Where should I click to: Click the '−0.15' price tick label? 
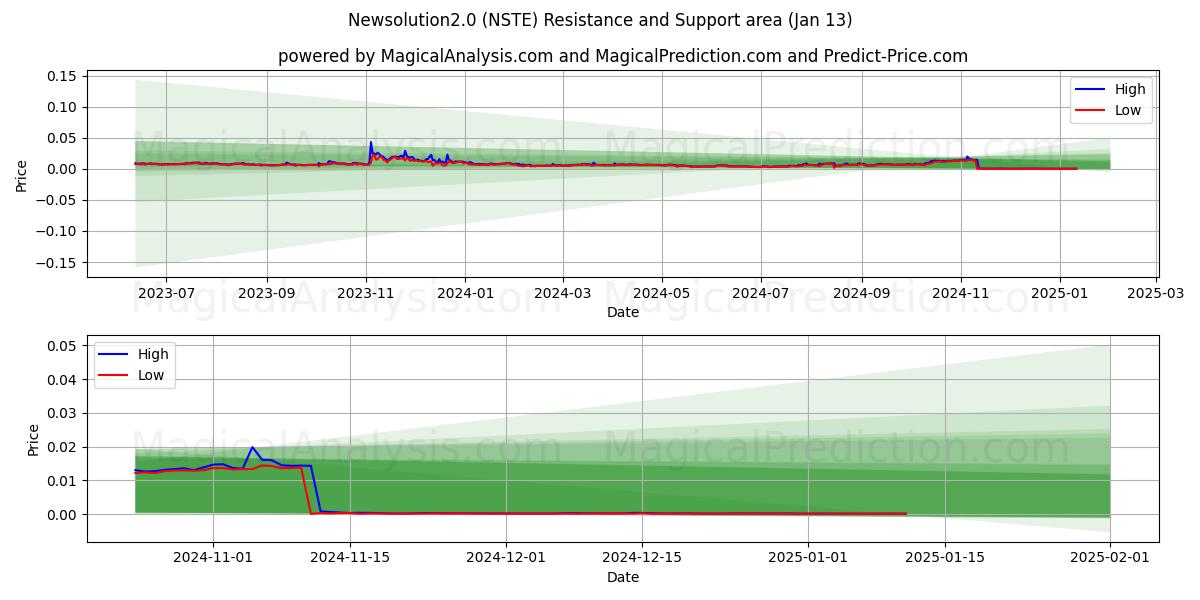click(x=58, y=262)
